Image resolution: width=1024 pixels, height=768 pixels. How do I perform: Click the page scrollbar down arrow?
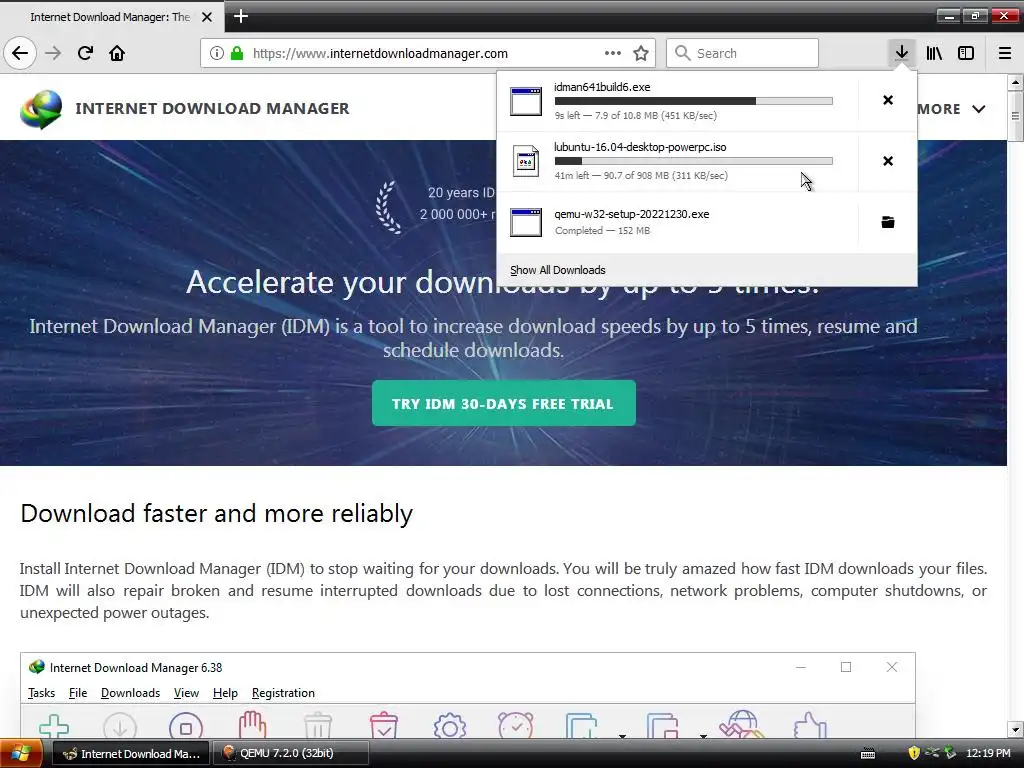[x=1015, y=729]
